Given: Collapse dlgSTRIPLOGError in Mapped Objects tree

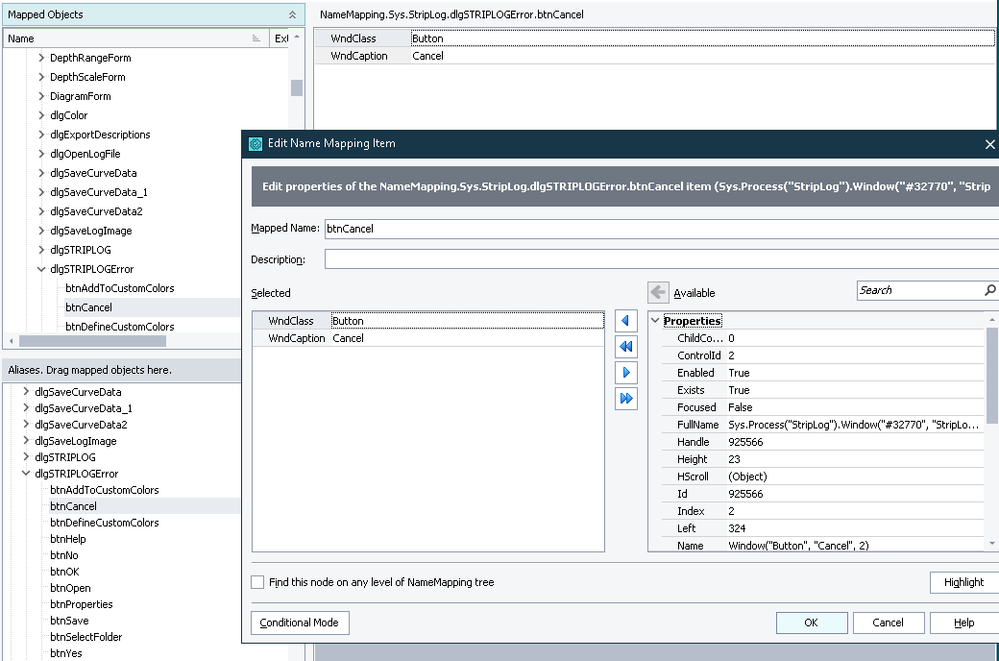Looking at the screenshot, I should pos(41,269).
